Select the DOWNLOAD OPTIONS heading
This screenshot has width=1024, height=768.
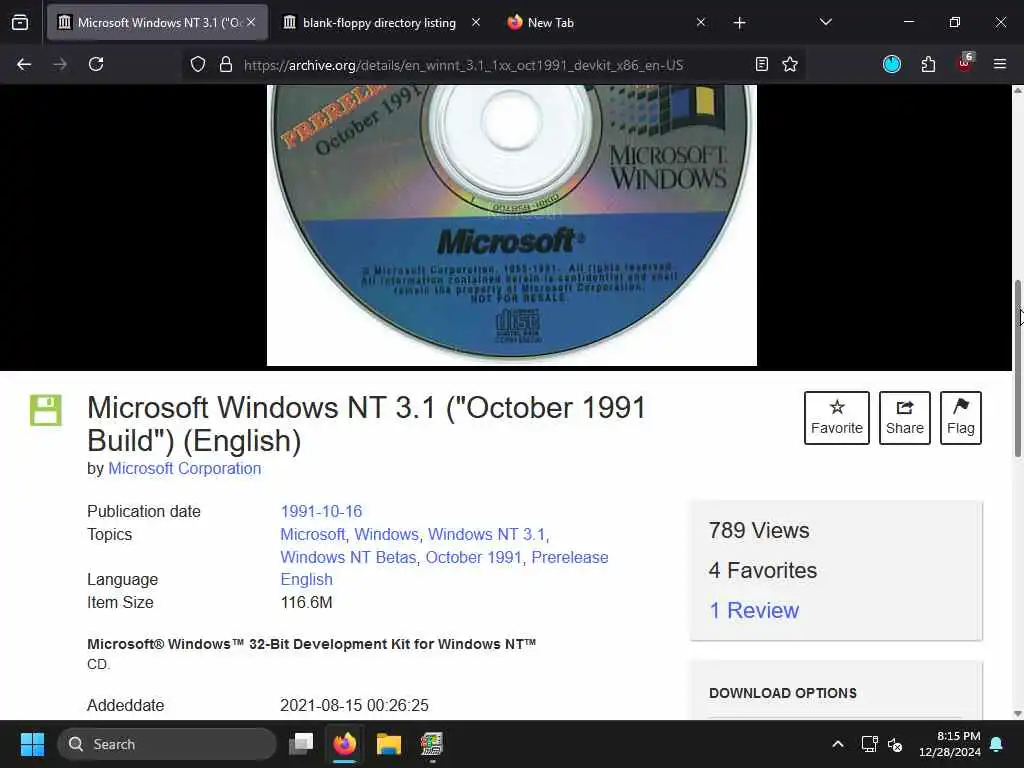tap(783, 693)
